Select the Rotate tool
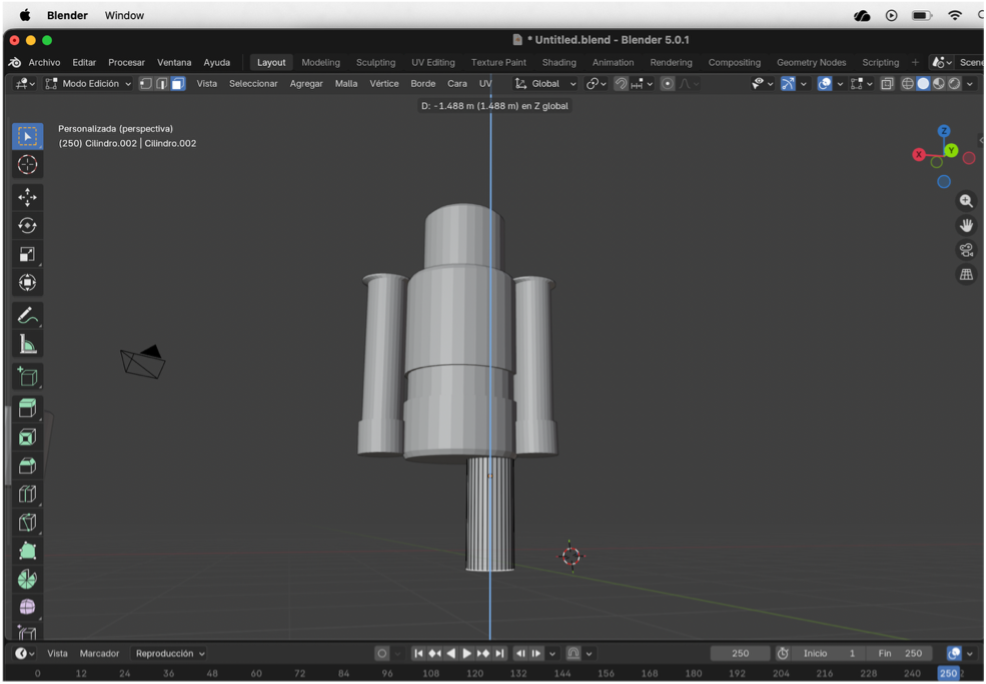986x684 pixels. (27, 226)
